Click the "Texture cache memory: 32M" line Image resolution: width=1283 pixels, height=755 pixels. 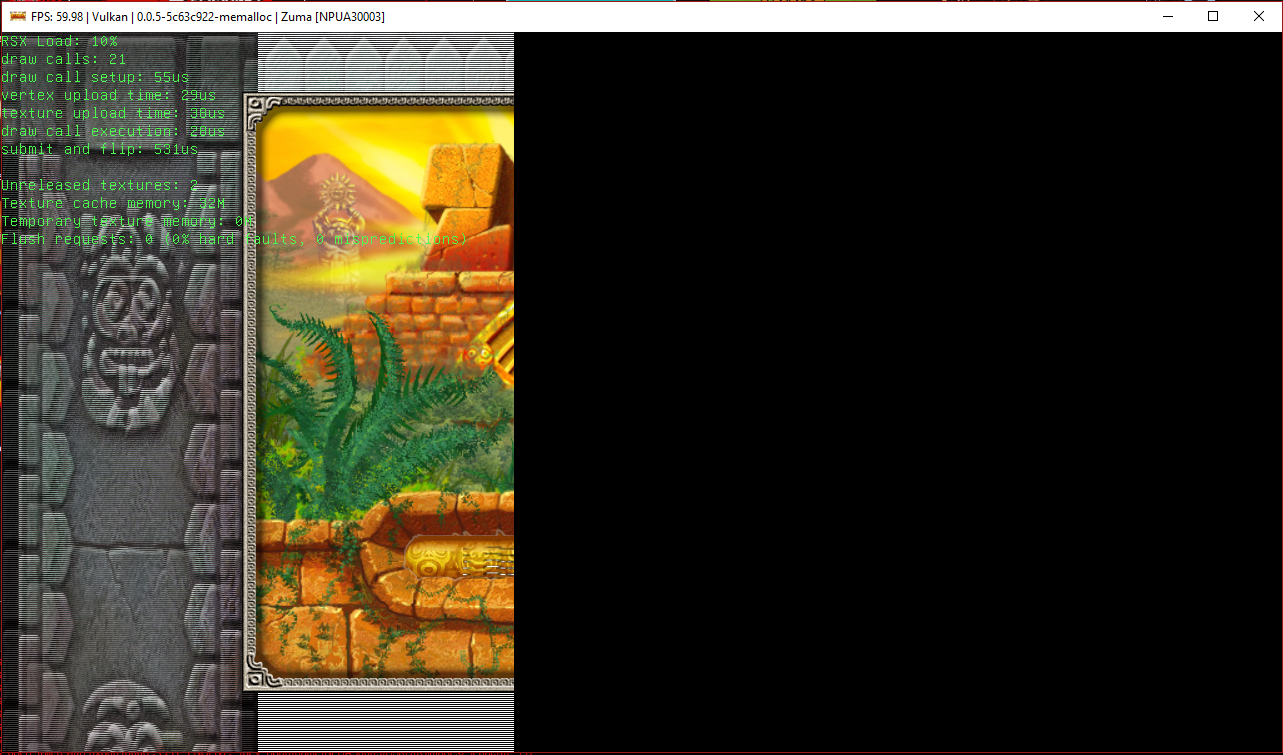113,203
